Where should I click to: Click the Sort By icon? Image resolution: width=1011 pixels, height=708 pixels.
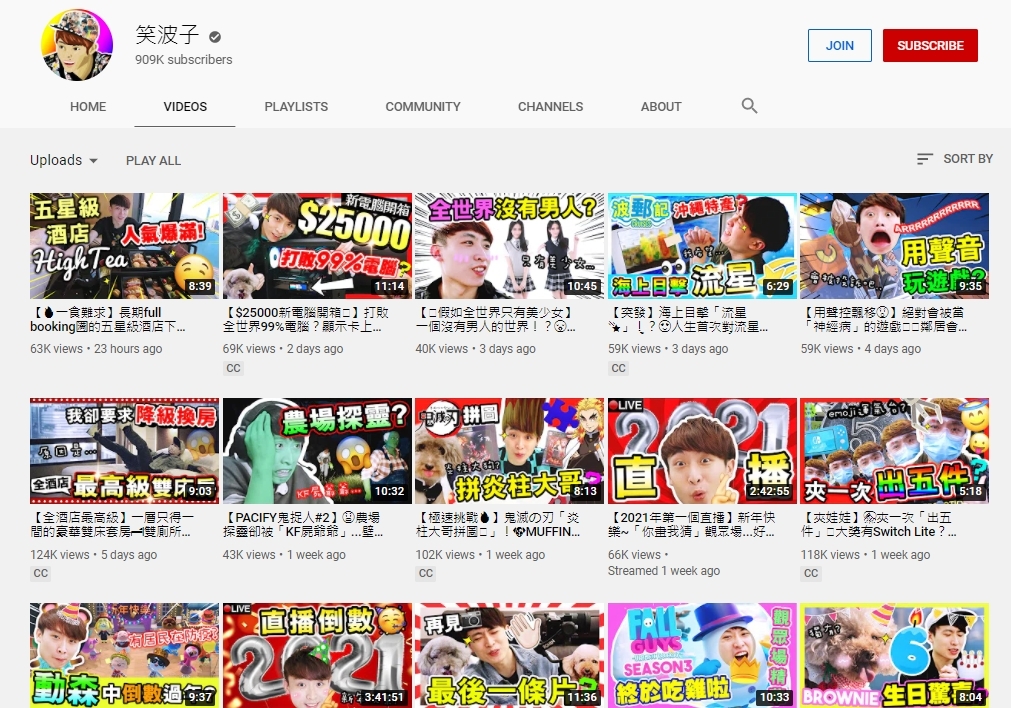925,159
